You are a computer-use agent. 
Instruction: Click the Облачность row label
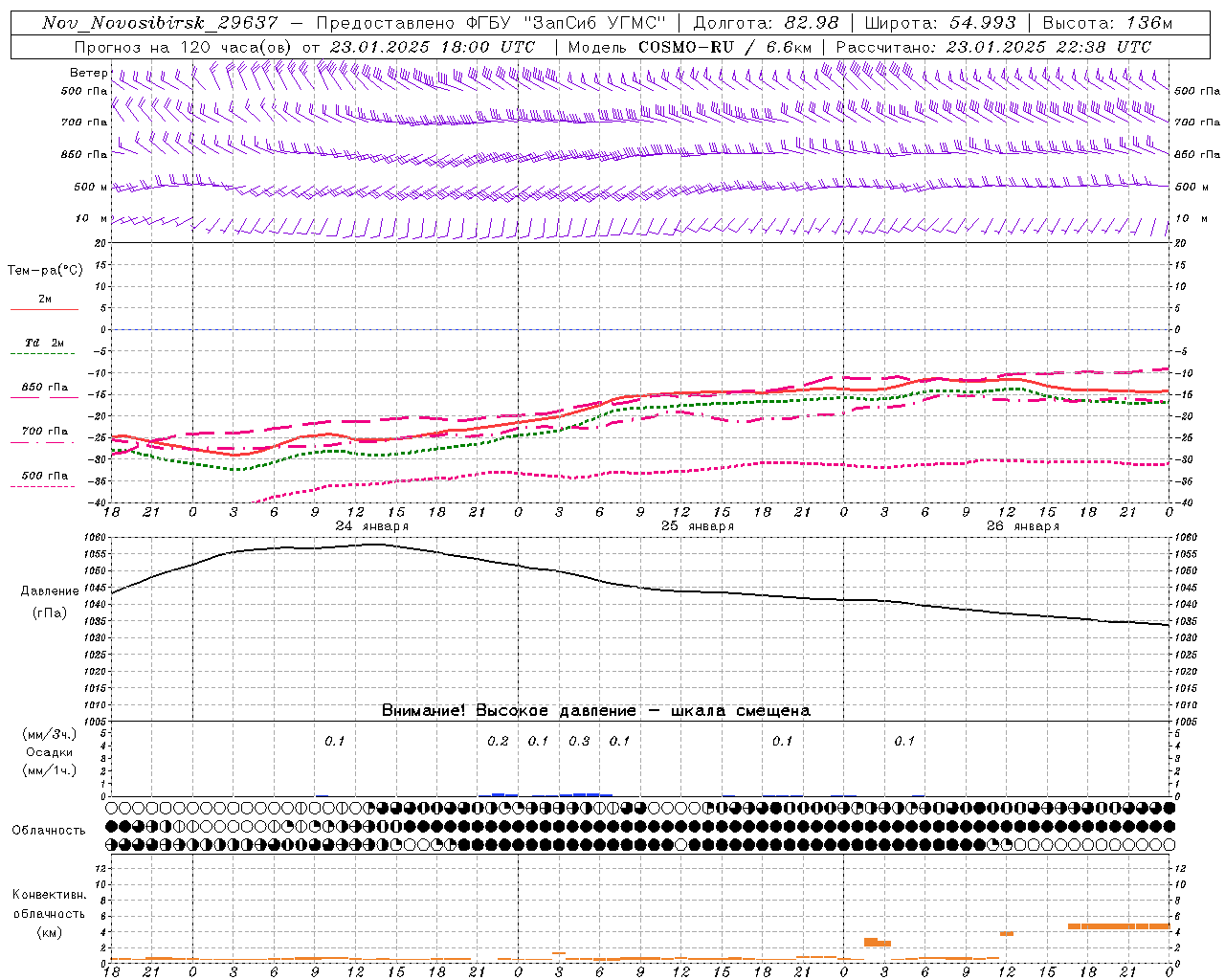49,831
